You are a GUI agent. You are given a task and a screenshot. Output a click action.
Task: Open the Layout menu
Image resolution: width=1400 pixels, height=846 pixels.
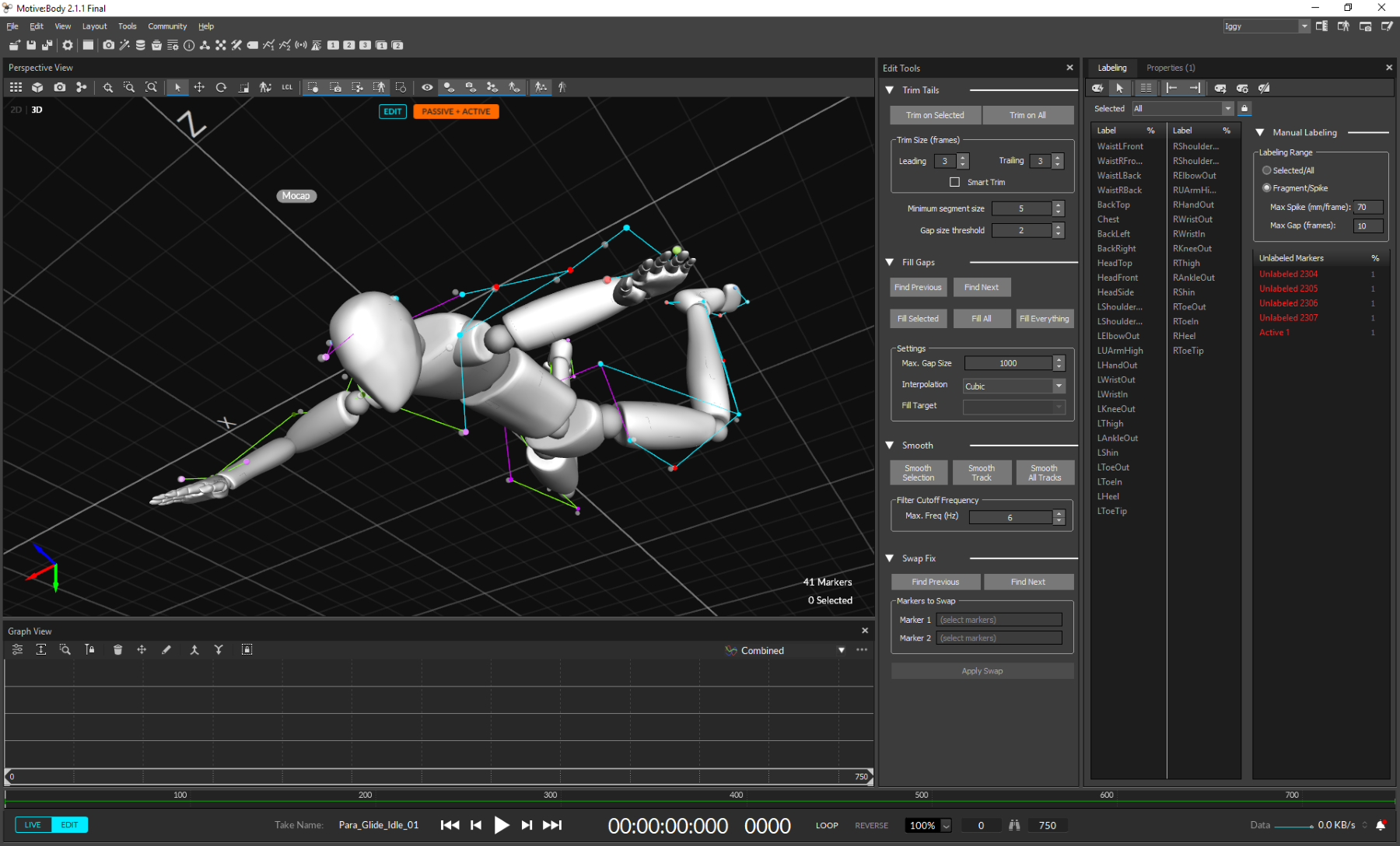tap(94, 26)
